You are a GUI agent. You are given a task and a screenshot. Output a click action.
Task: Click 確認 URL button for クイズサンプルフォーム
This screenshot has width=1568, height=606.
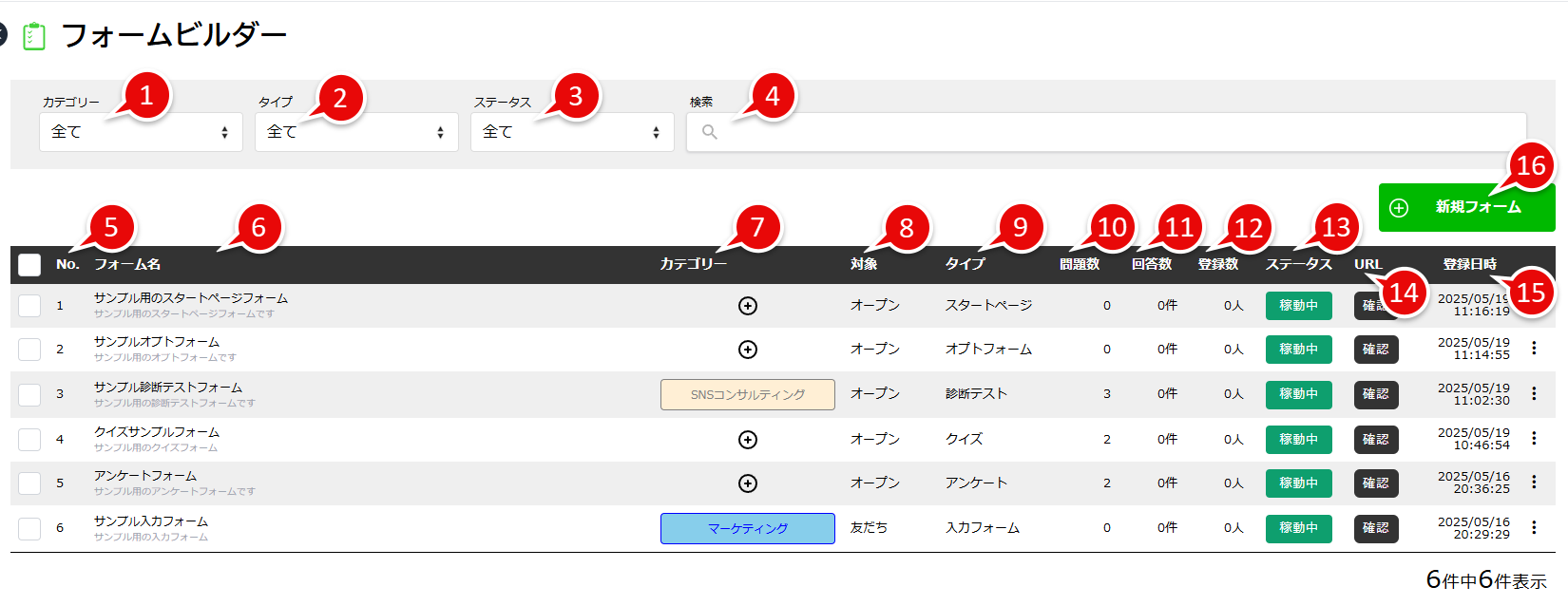tap(1376, 440)
